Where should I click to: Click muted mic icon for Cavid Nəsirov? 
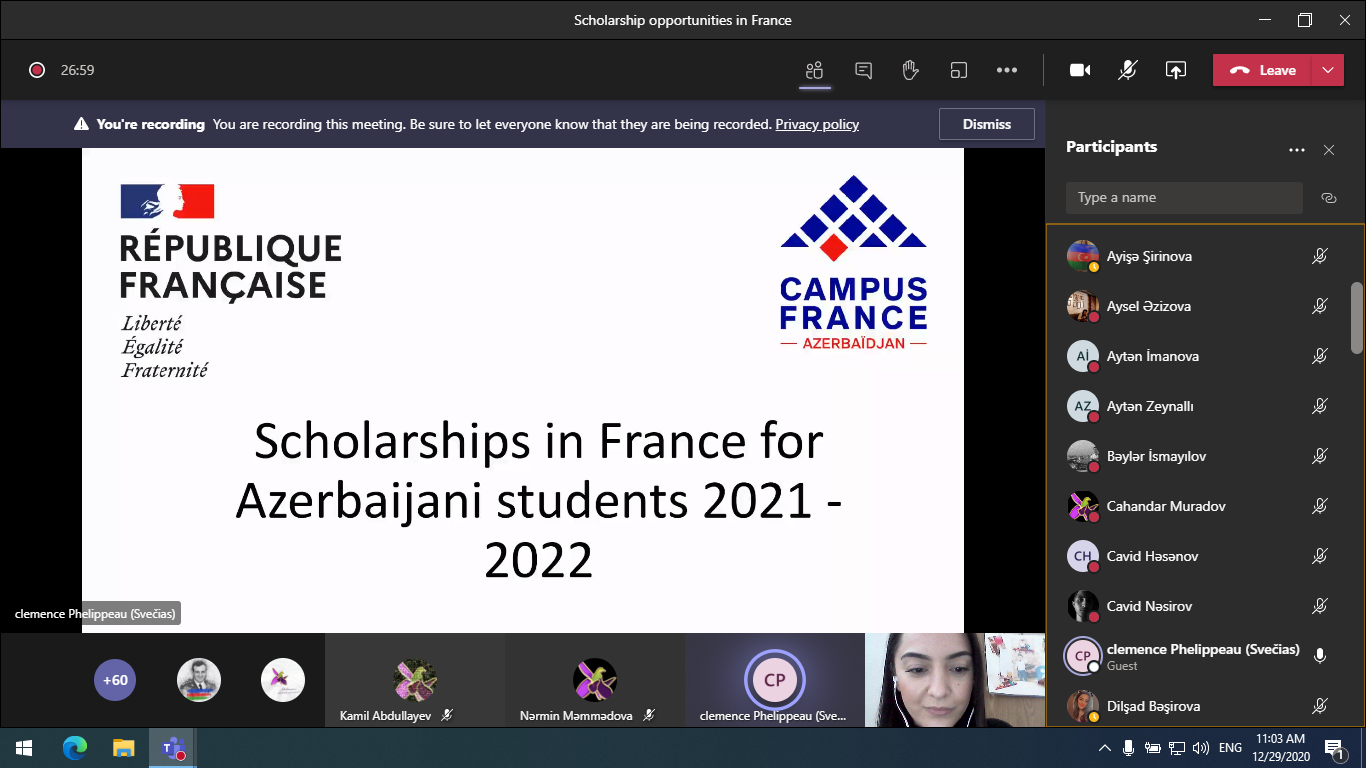(x=1320, y=606)
